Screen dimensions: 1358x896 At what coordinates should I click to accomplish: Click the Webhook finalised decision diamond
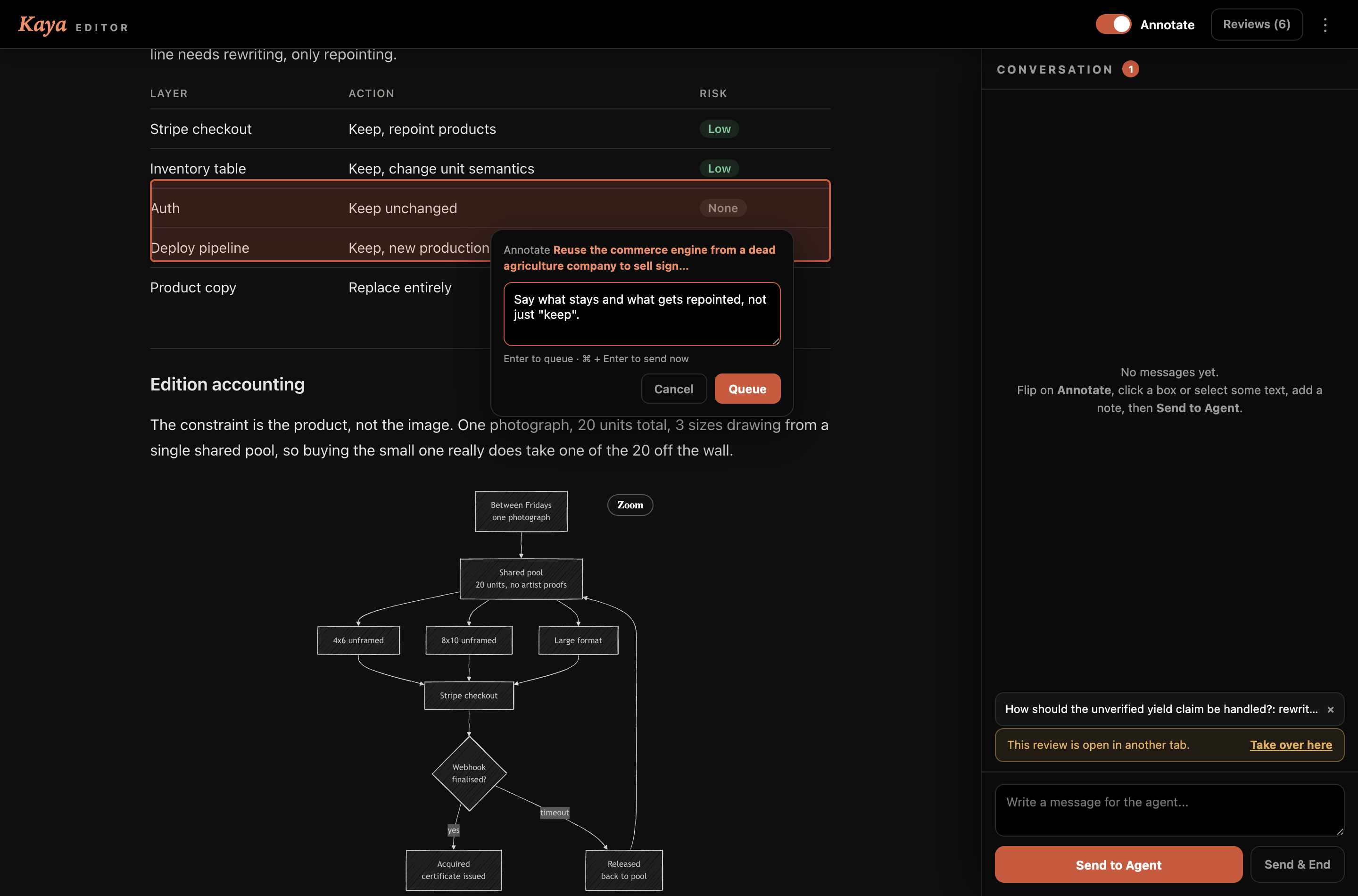469,773
